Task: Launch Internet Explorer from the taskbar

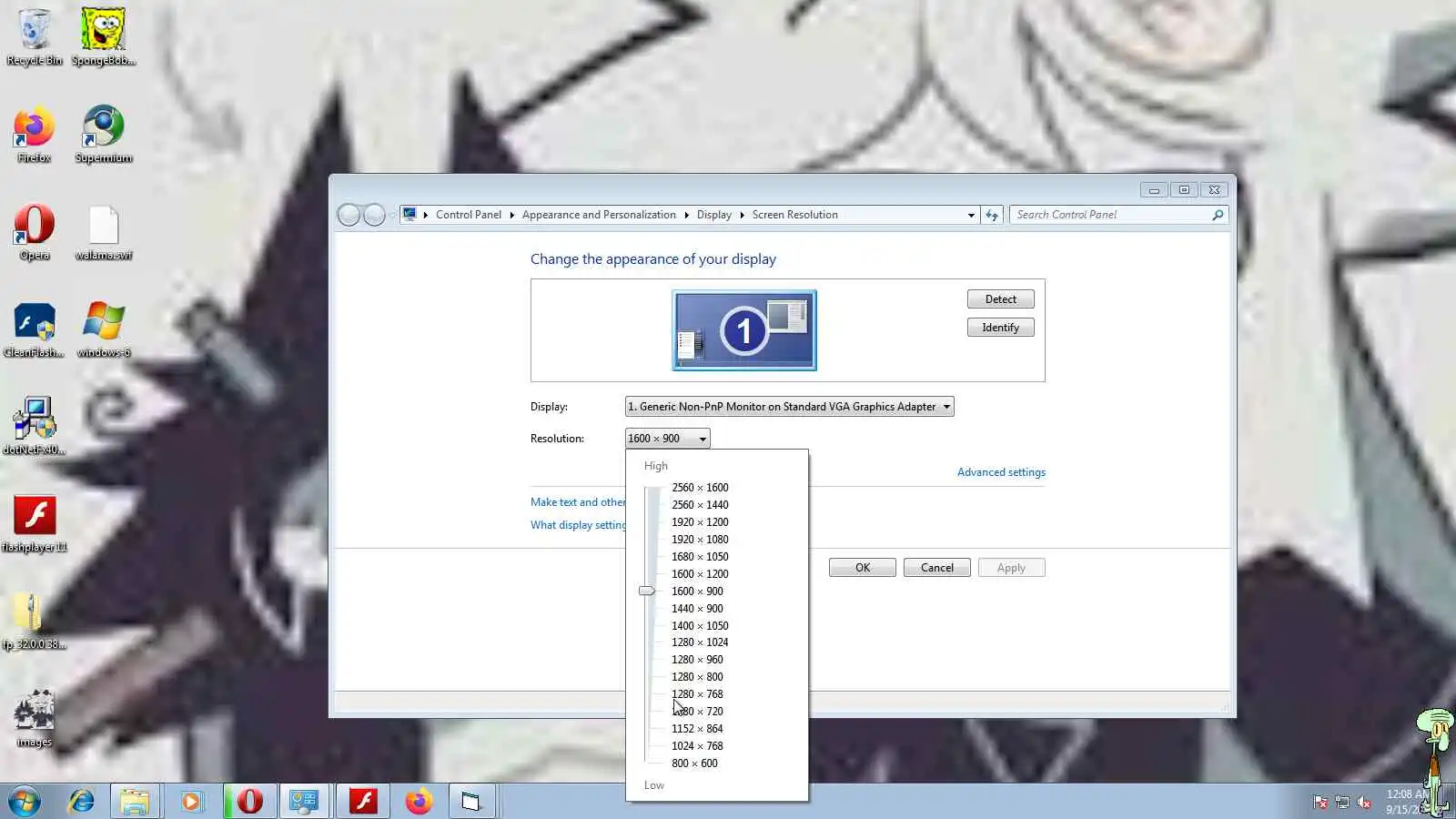Action: 82,802
